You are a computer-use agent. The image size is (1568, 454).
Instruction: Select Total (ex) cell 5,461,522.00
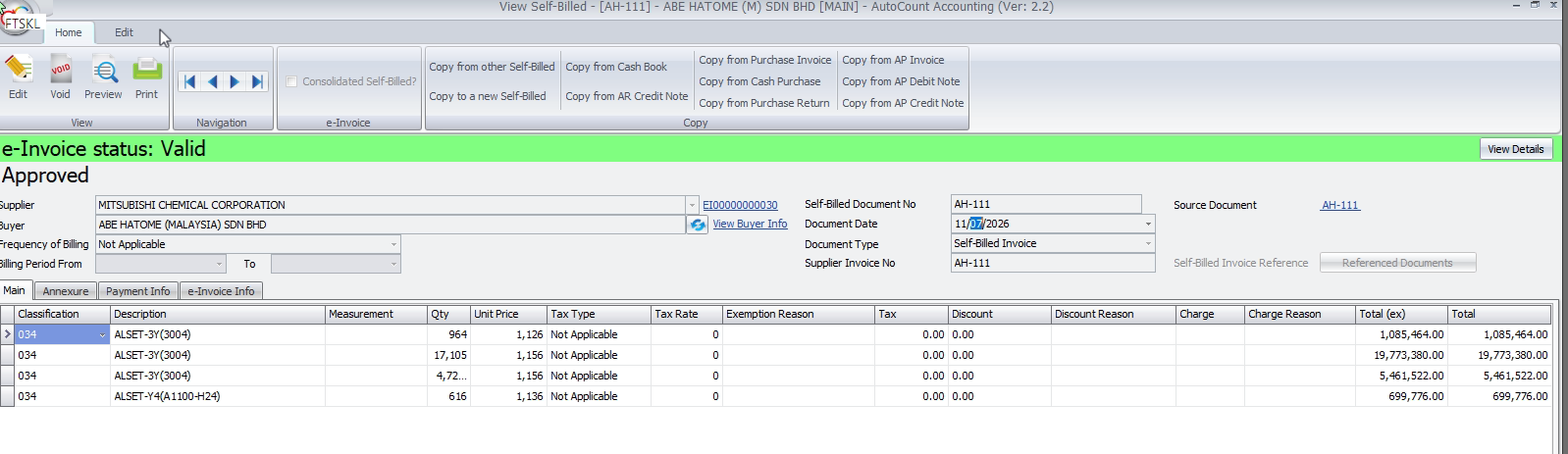tap(1401, 376)
